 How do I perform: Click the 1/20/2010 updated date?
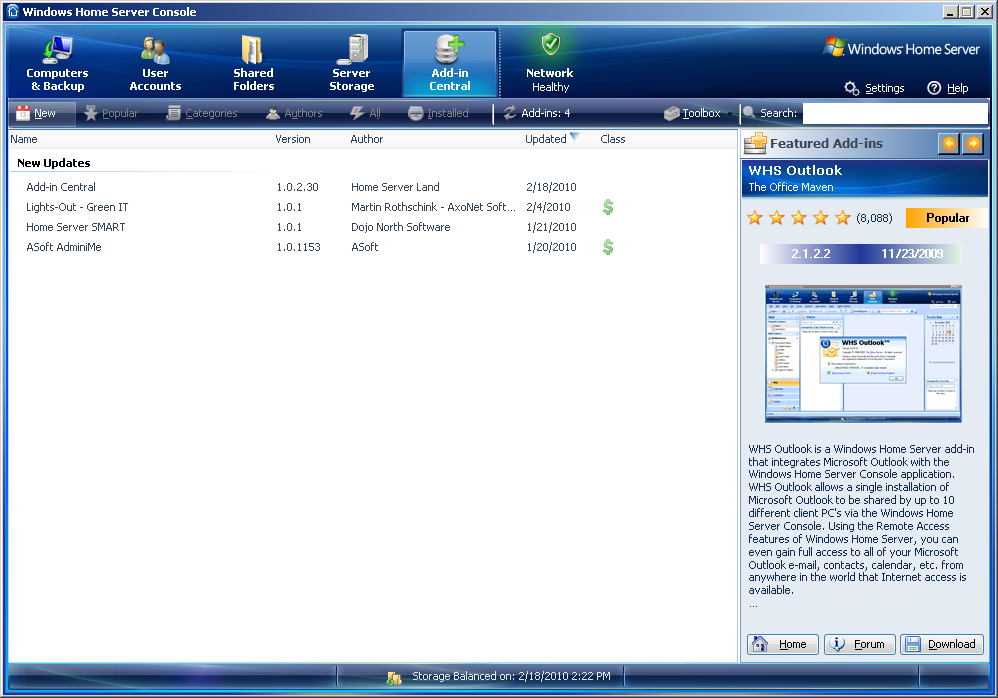tap(551, 247)
